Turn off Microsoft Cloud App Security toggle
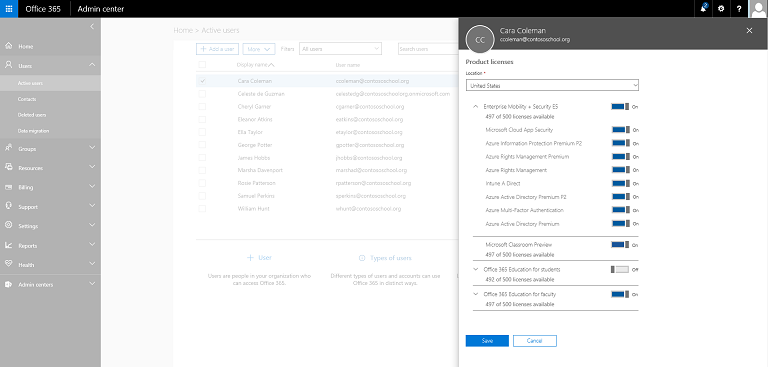 click(620, 130)
